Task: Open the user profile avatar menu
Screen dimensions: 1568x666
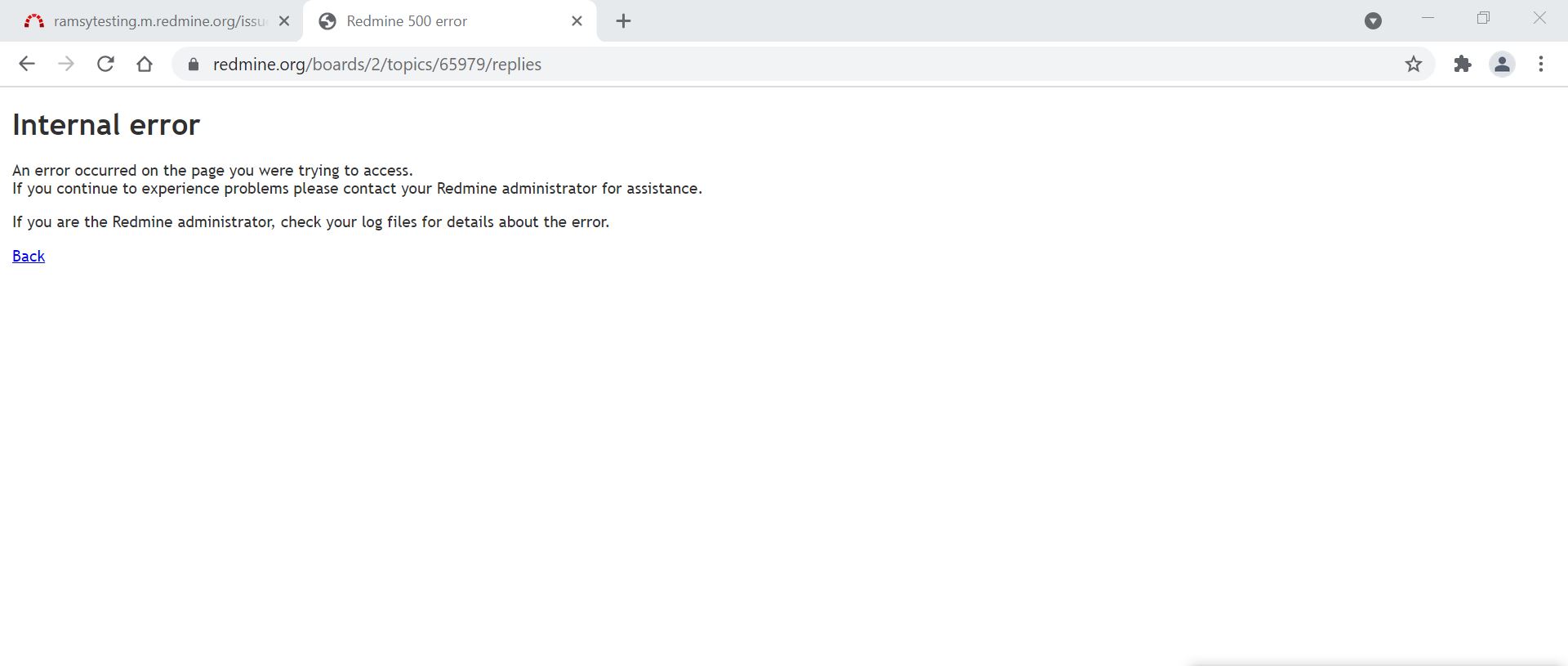Action: (x=1502, y=64)
